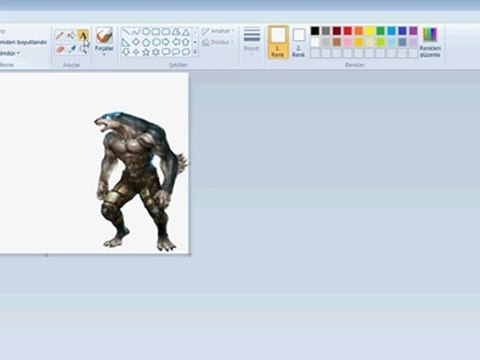Choose the Four-point star shape

(136, 52)
